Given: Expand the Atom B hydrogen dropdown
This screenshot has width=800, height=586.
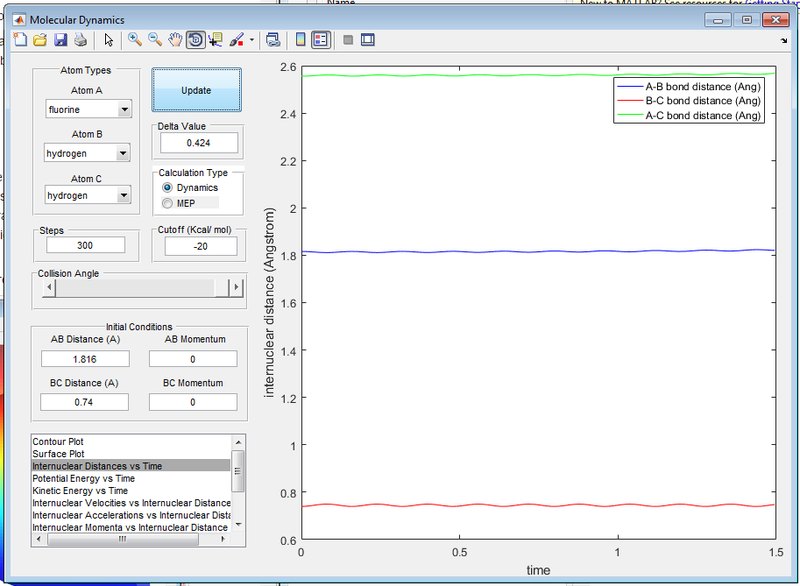Looking at the screenshot, I should [88, 153].
